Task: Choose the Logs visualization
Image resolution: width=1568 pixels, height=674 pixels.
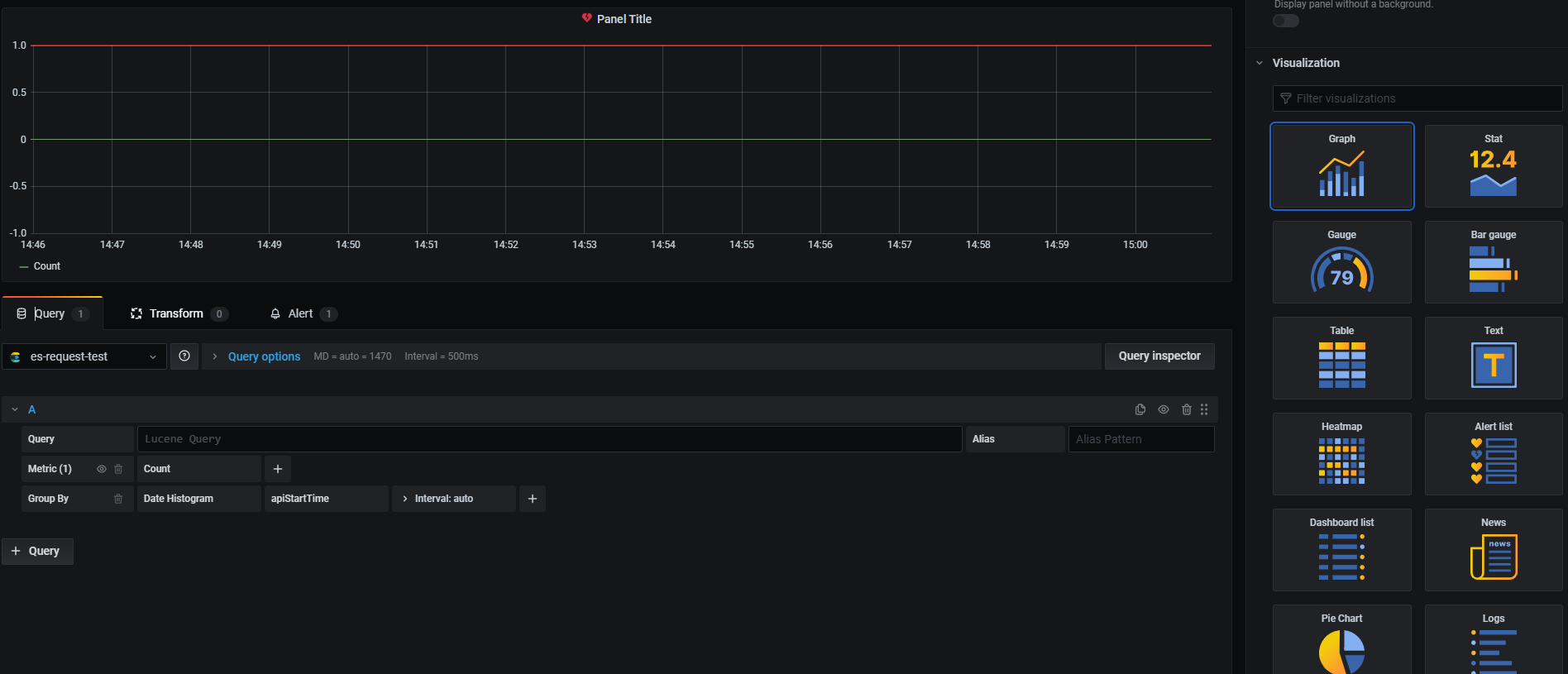Action: [x=1494, y=640]
